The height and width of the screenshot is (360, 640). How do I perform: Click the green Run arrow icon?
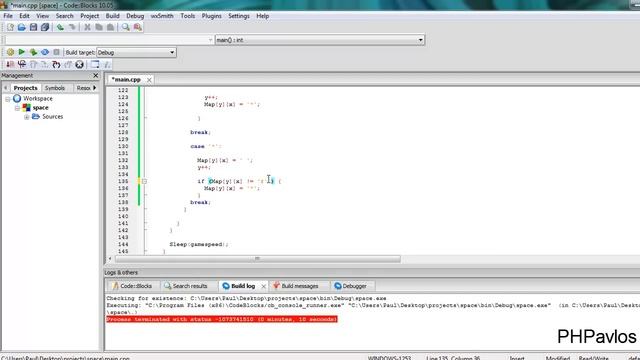(22, 52)
